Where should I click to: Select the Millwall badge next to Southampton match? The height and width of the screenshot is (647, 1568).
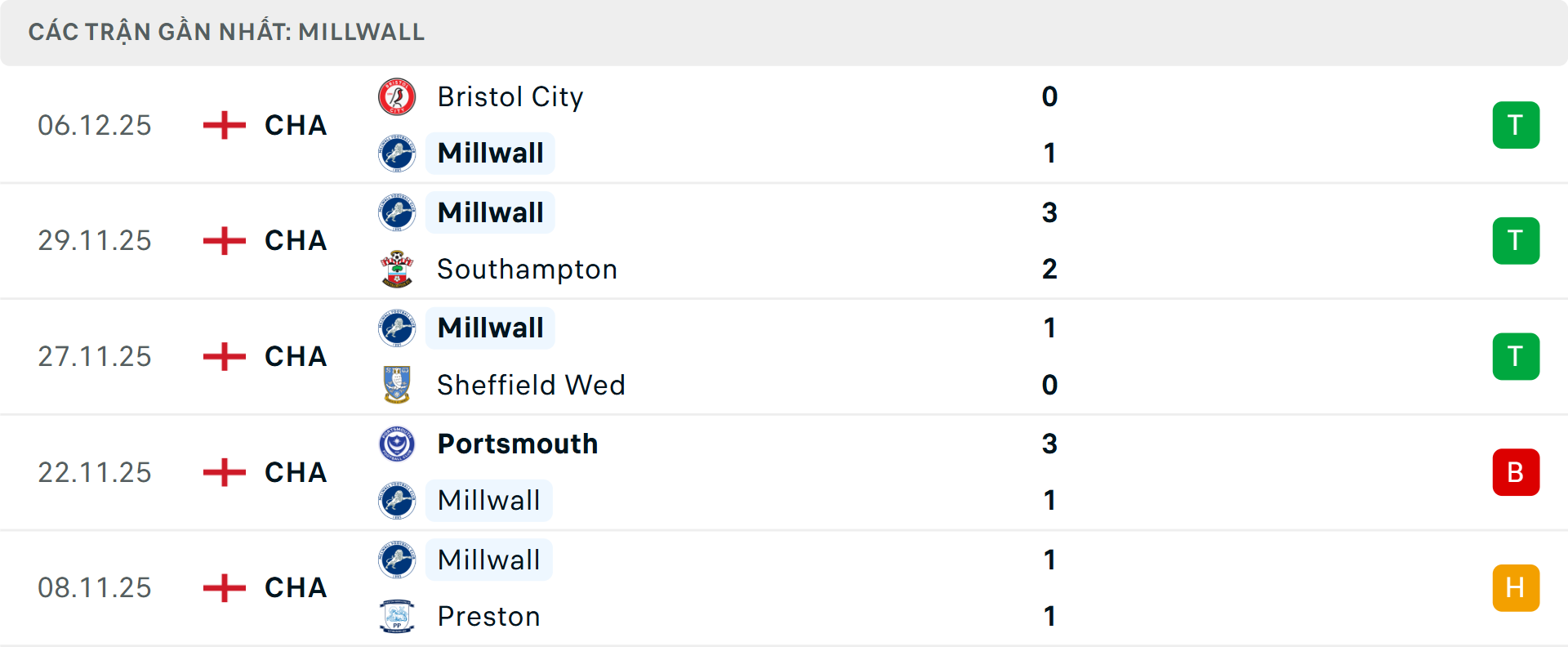pyautogui.click(x=398, y=212)
